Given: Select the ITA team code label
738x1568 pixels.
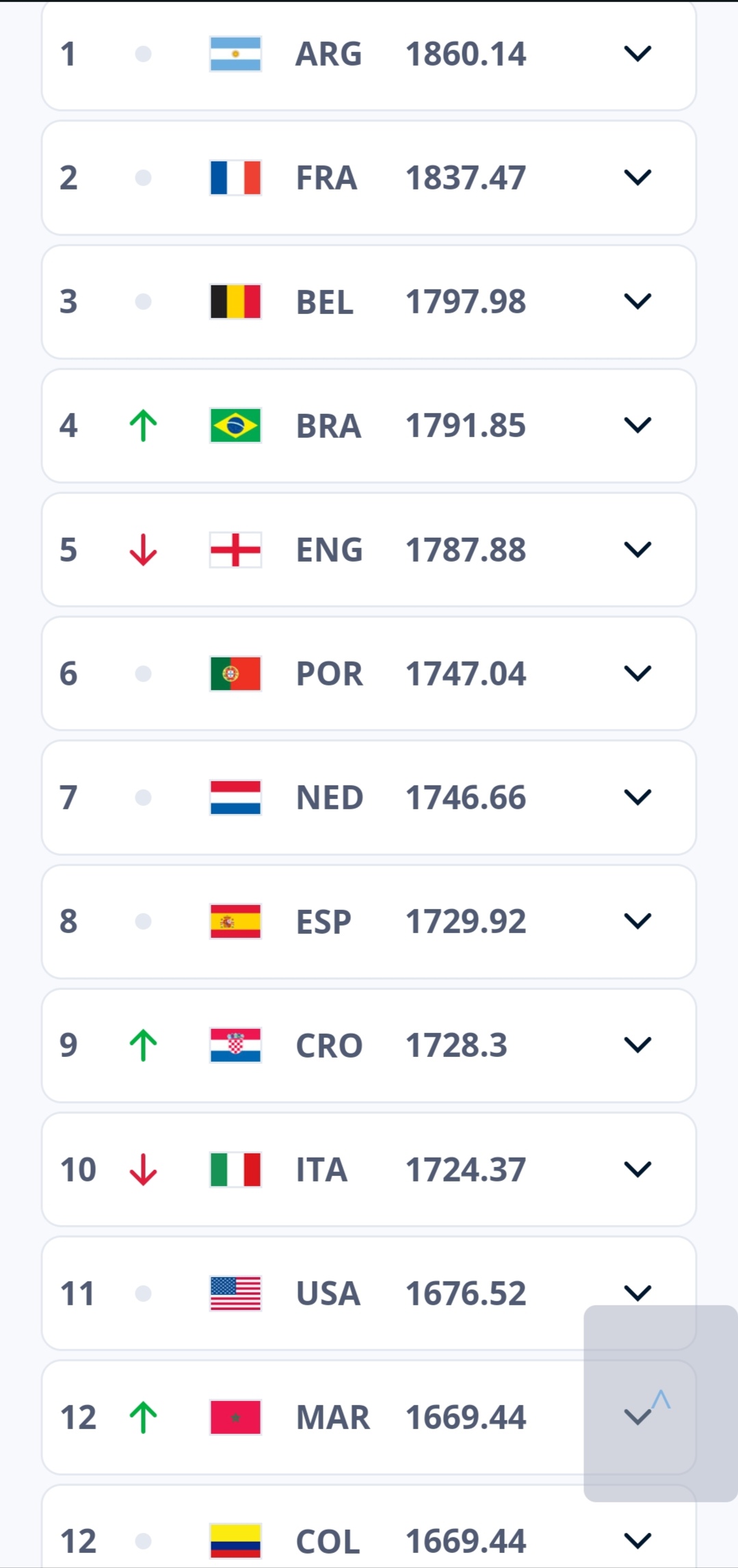Looking at the screenshot, I should click(321, 1169).
